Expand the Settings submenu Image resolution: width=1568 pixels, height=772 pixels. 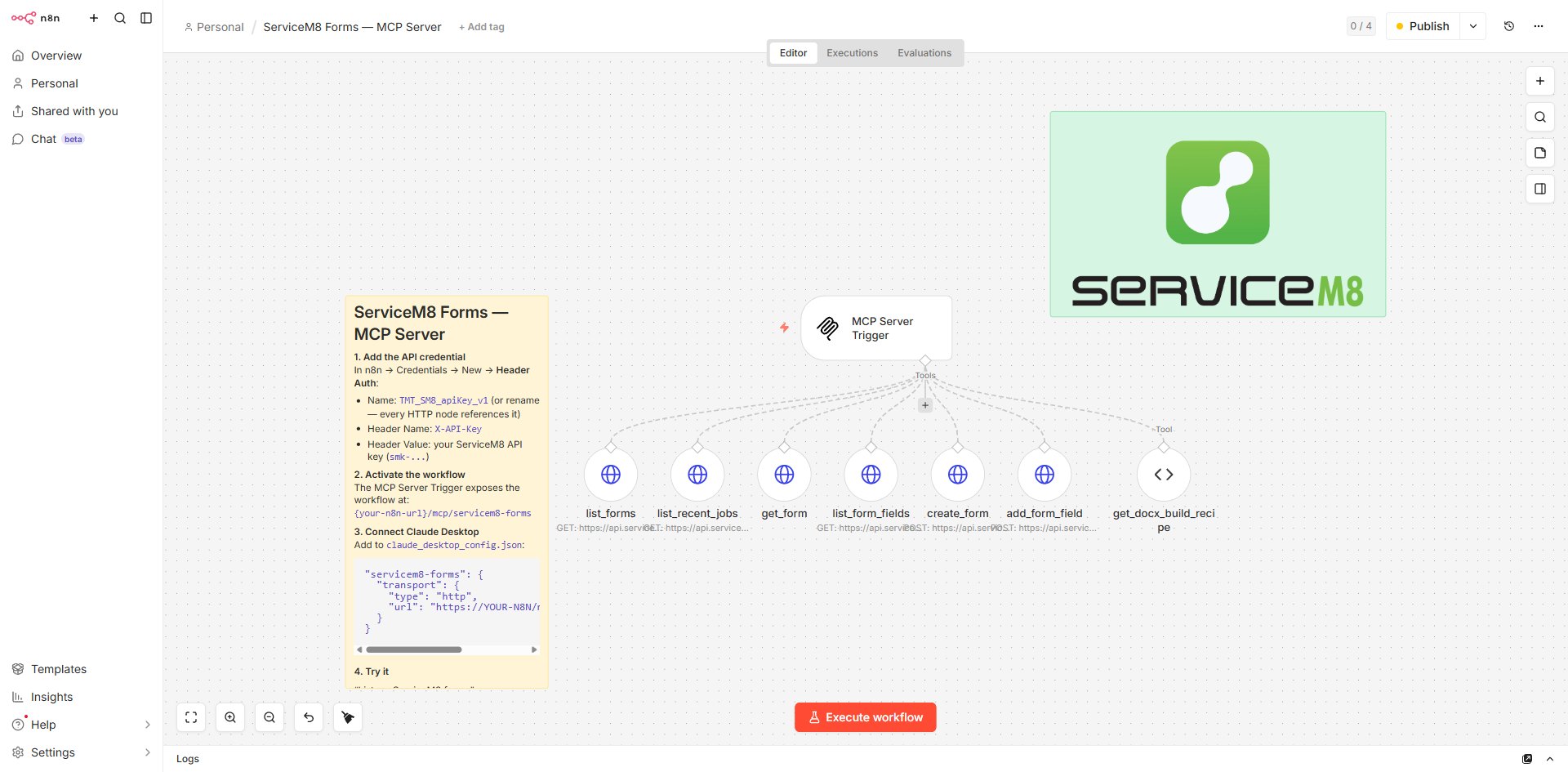pos(81,752)
